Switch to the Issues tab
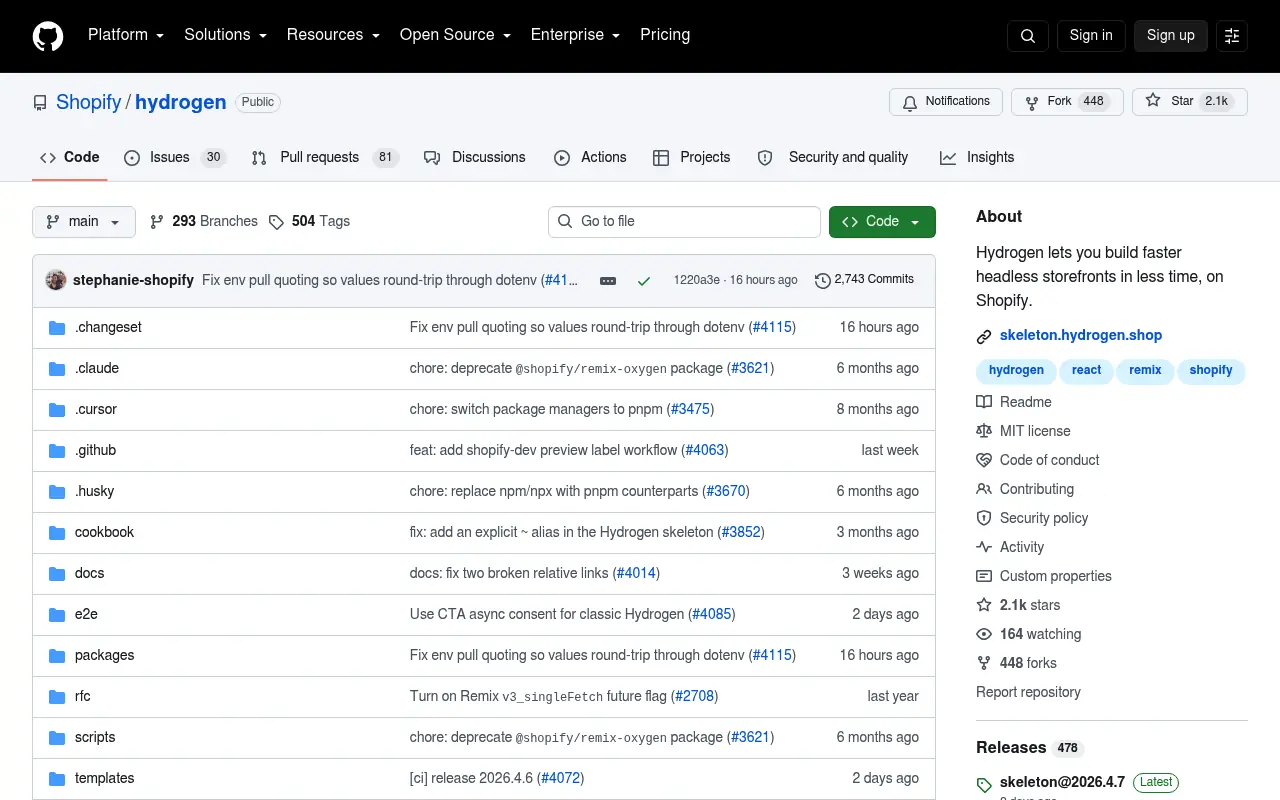This screenshot has width=1280, height=800. point(175,158)
